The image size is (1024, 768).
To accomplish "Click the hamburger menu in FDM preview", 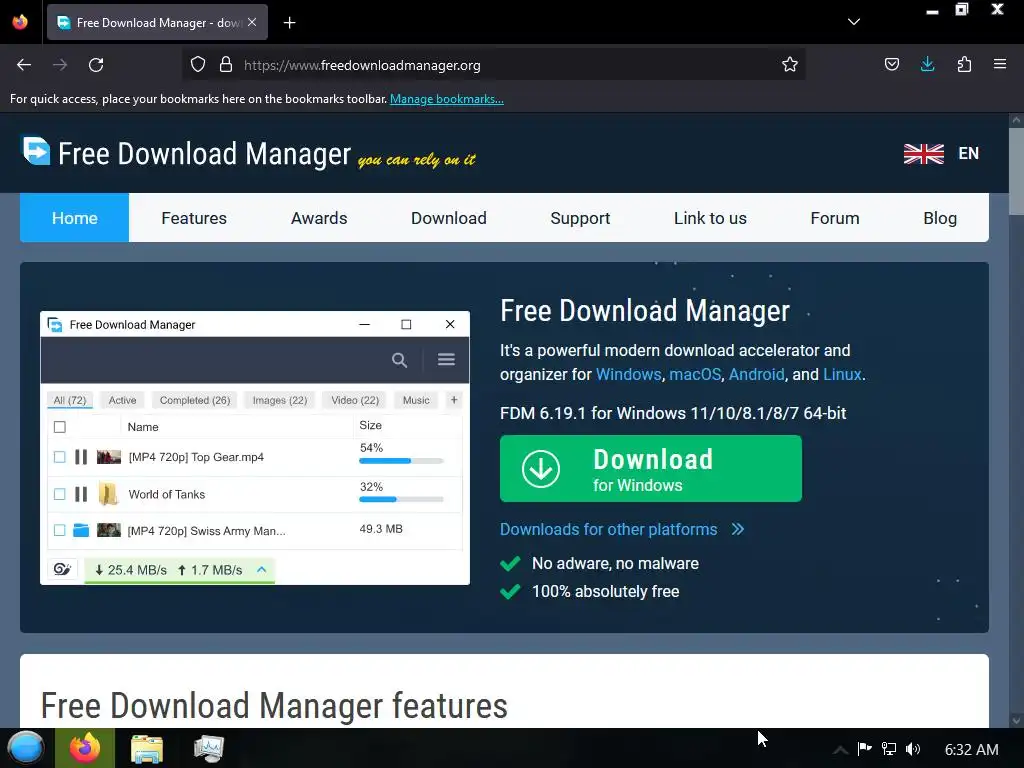I will point(446,360).
